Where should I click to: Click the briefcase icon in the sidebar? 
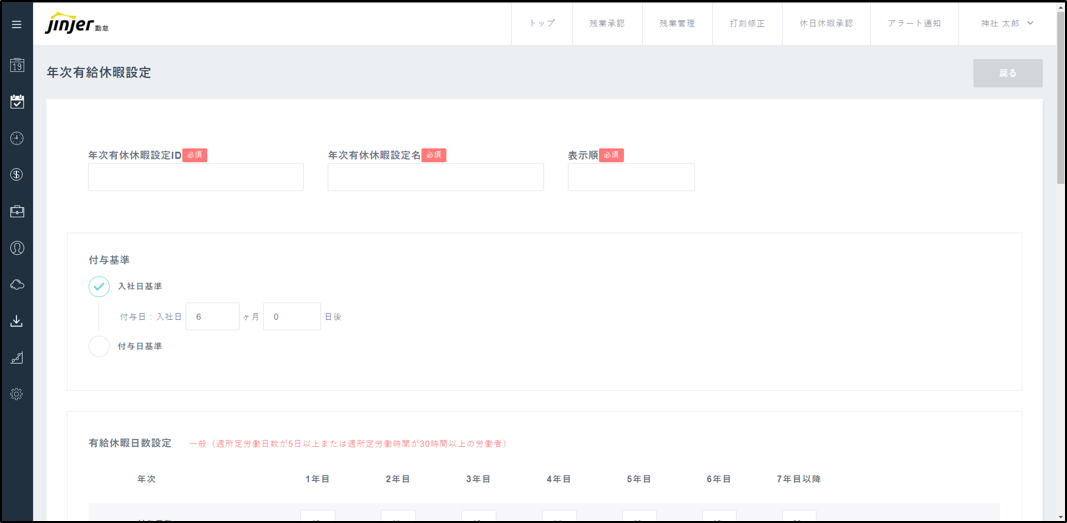pos(16,212)
